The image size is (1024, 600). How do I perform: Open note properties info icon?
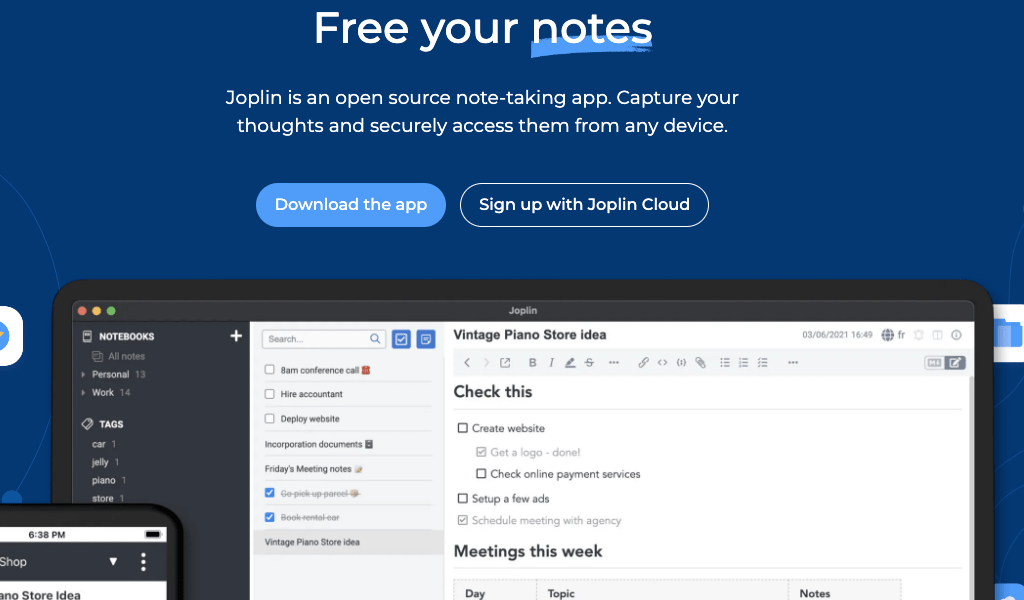[956, 335]
